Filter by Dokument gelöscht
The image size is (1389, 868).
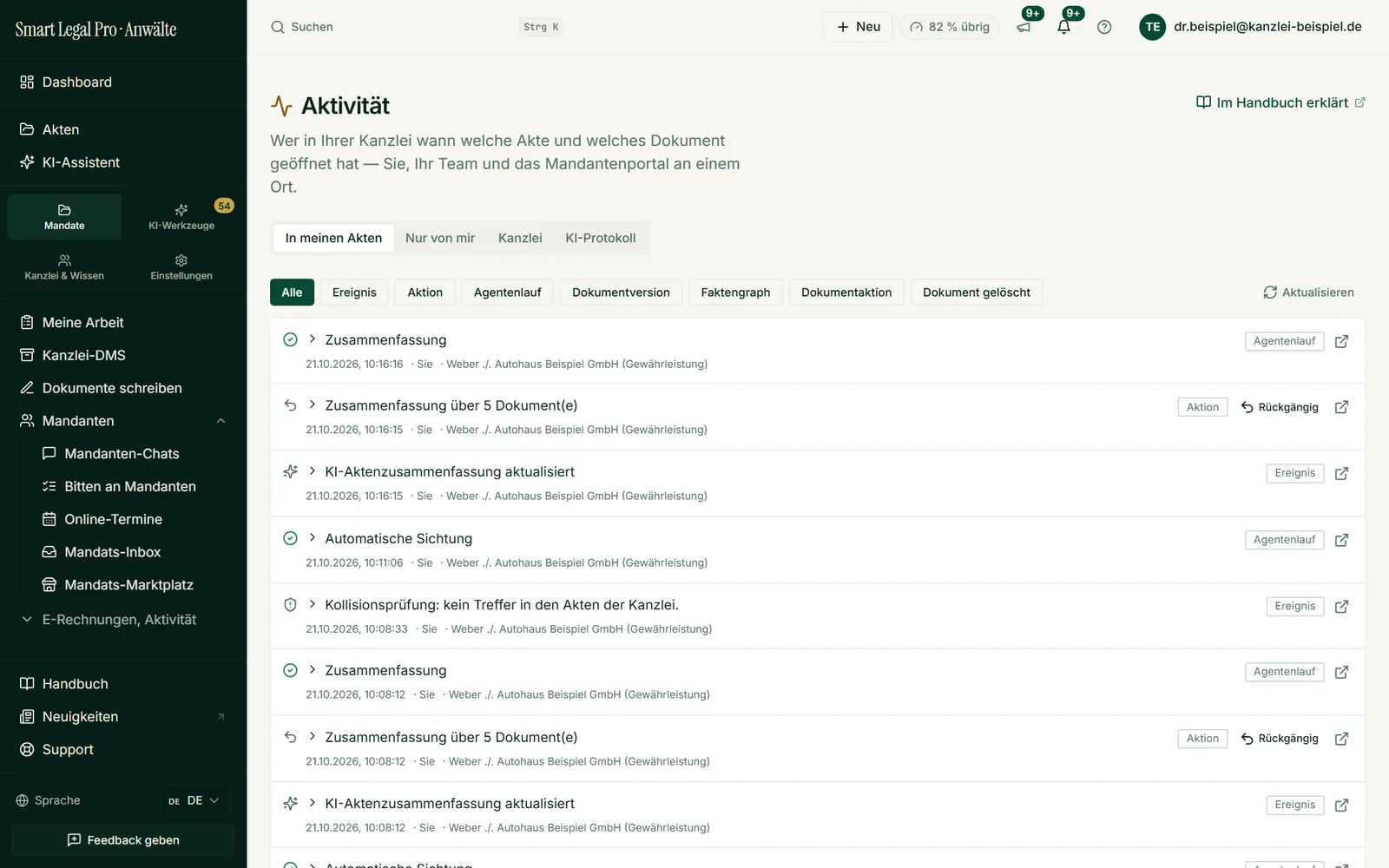pos(977,293)
